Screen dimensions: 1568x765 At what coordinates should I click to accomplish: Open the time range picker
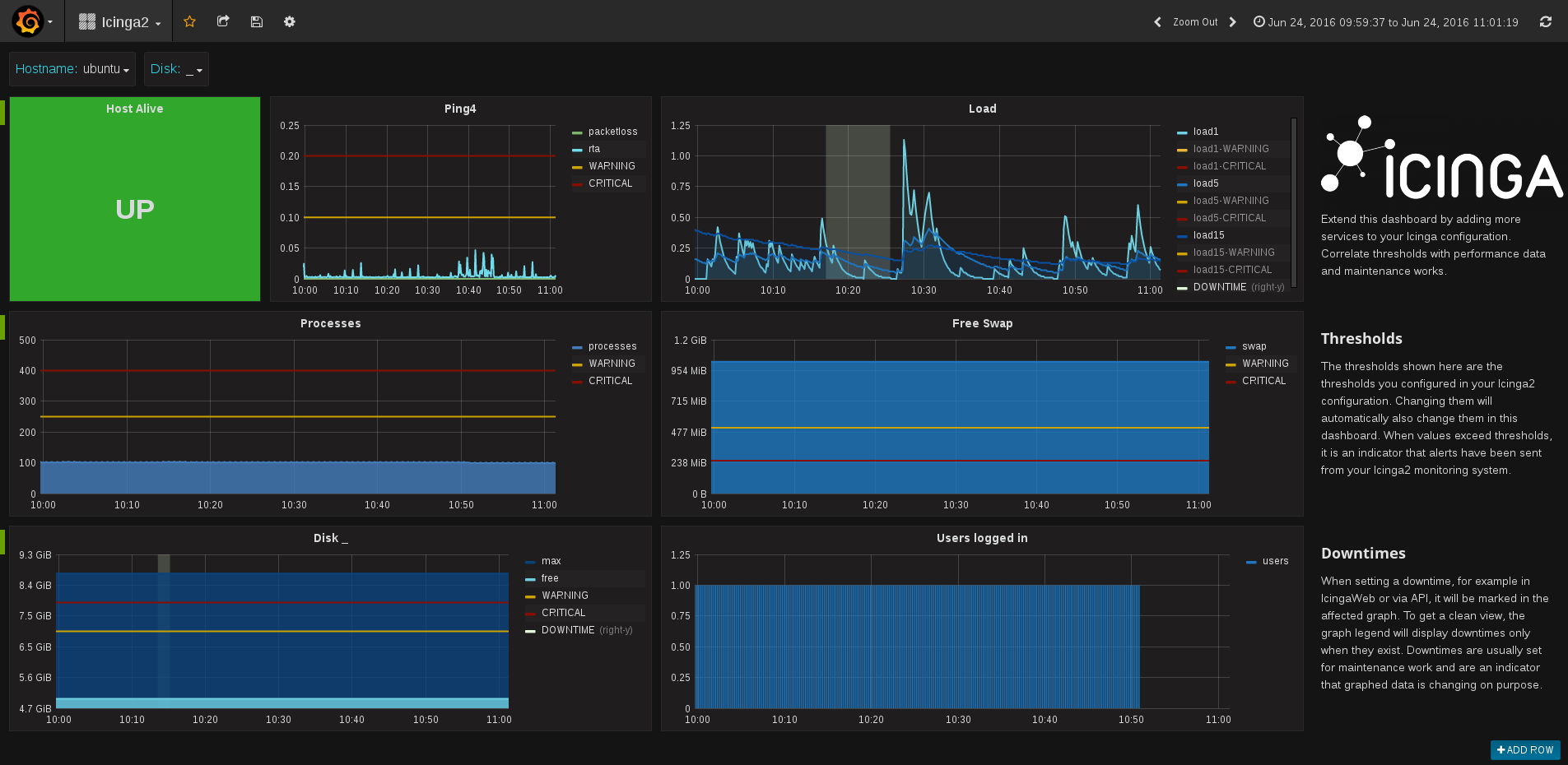(1386, 22)
